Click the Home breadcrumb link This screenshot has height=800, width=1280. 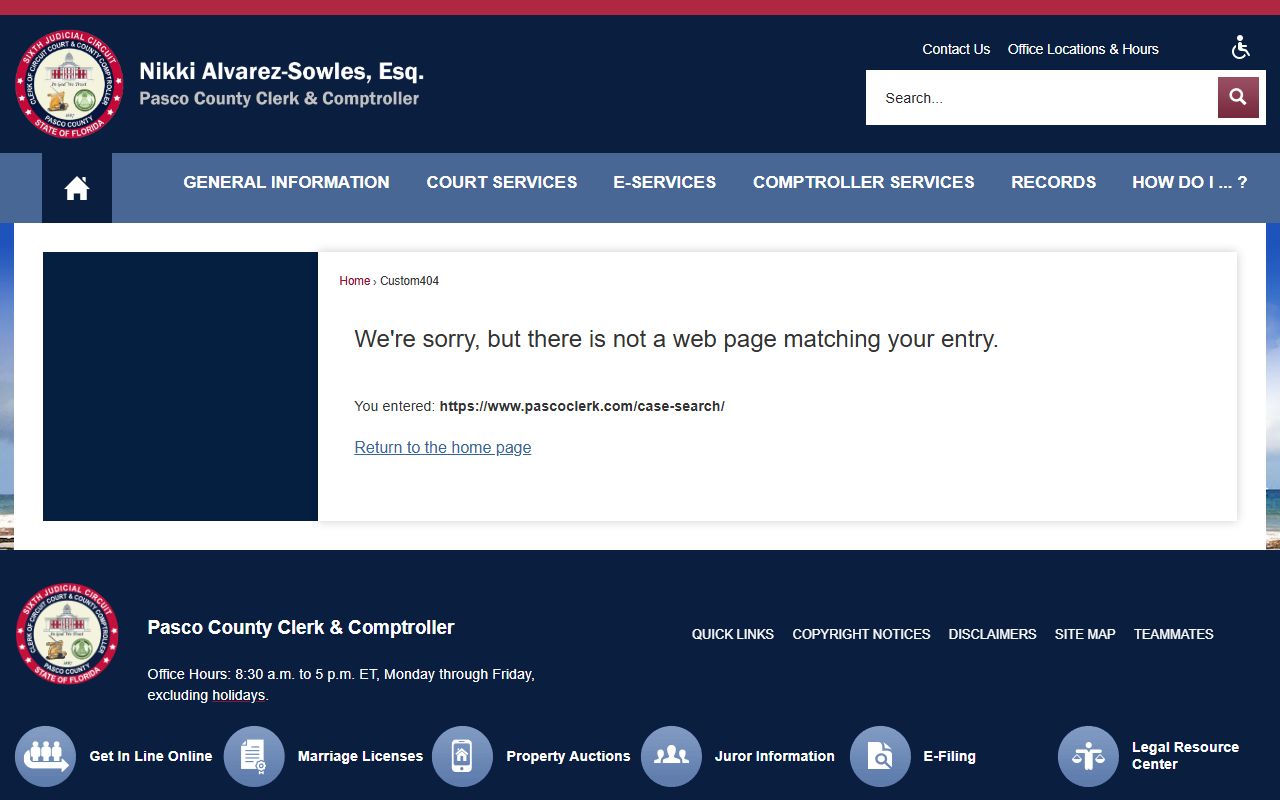(355, 281)
